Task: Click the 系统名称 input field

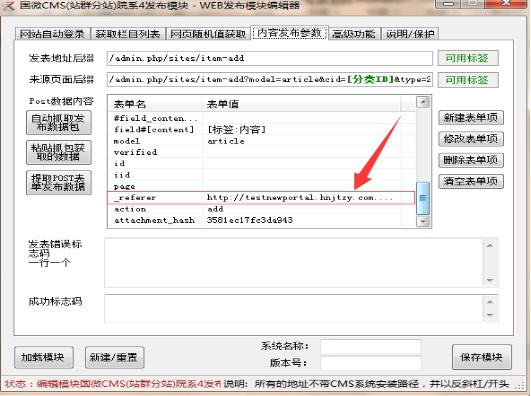Action: click(371, 347)
